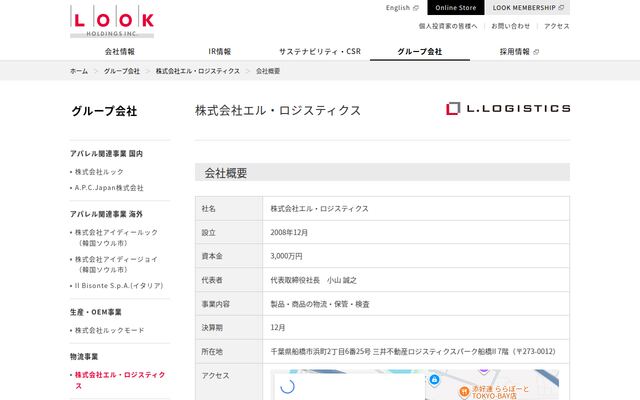The image size is (640, 400).
Task: Click the アパレル関連事業 国内 heading
Action: click(106, 154)
